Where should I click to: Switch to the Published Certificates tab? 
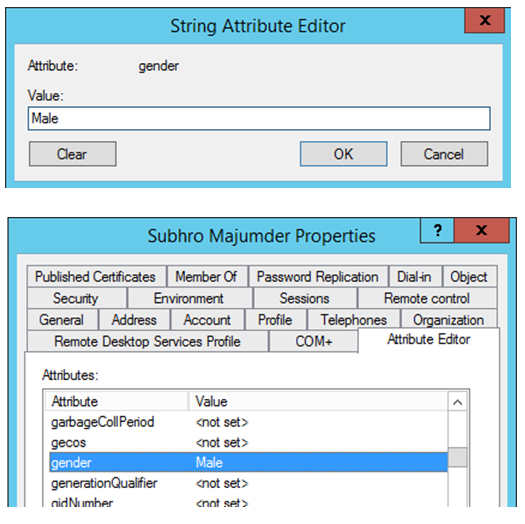[x=96, y=277]
